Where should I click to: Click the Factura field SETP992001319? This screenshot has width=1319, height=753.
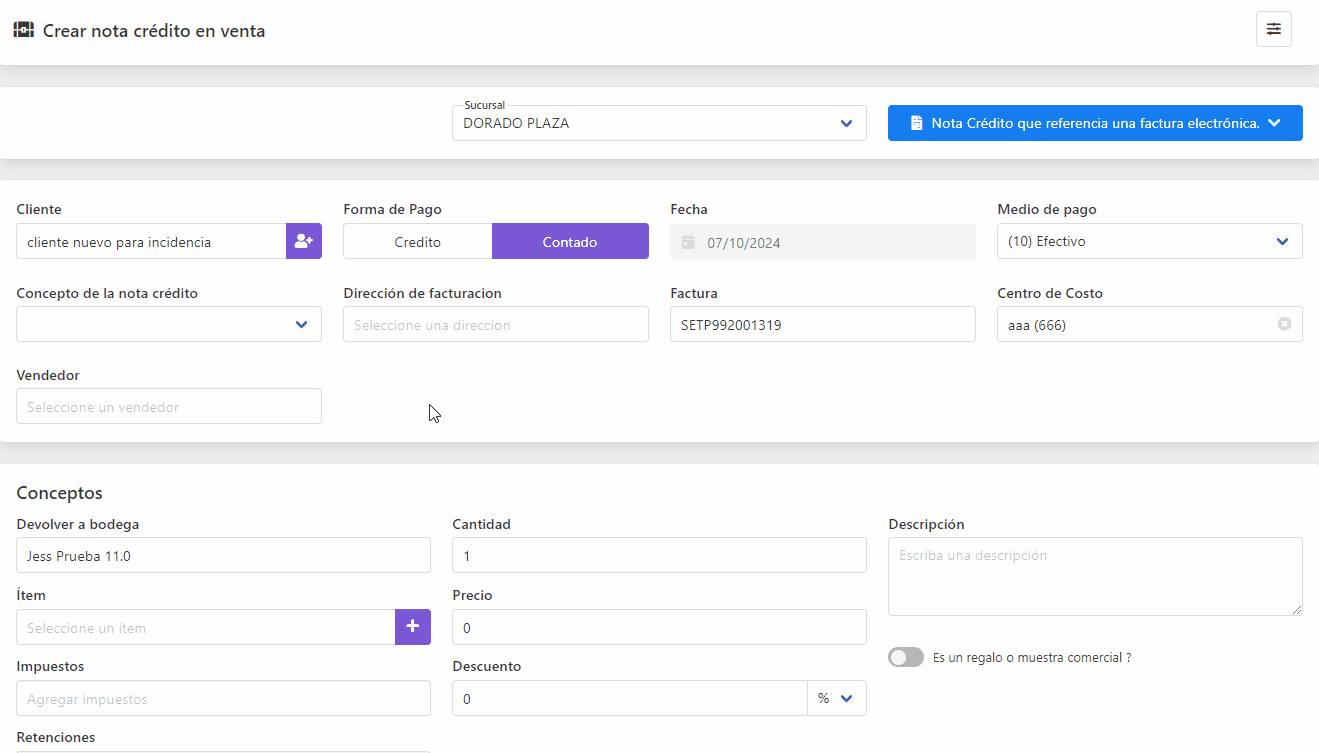coord(823,324)
